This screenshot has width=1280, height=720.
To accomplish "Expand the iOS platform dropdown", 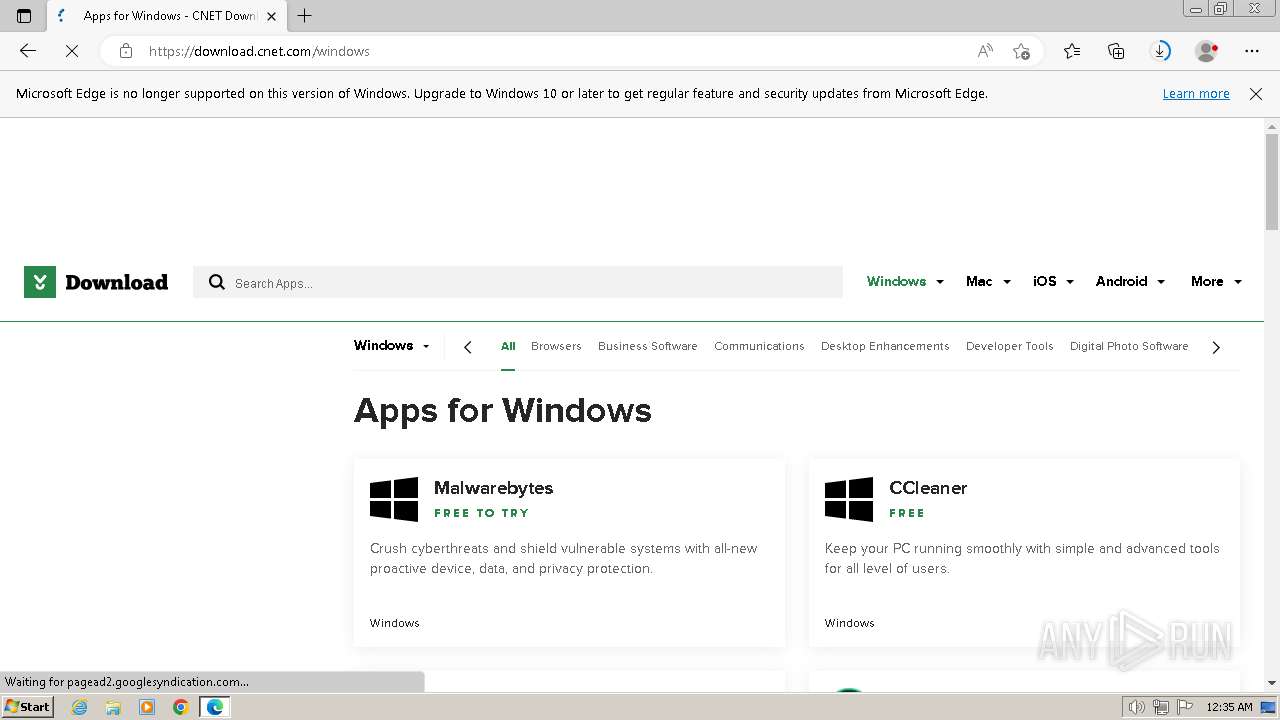I will click(x=1053, y=282).
